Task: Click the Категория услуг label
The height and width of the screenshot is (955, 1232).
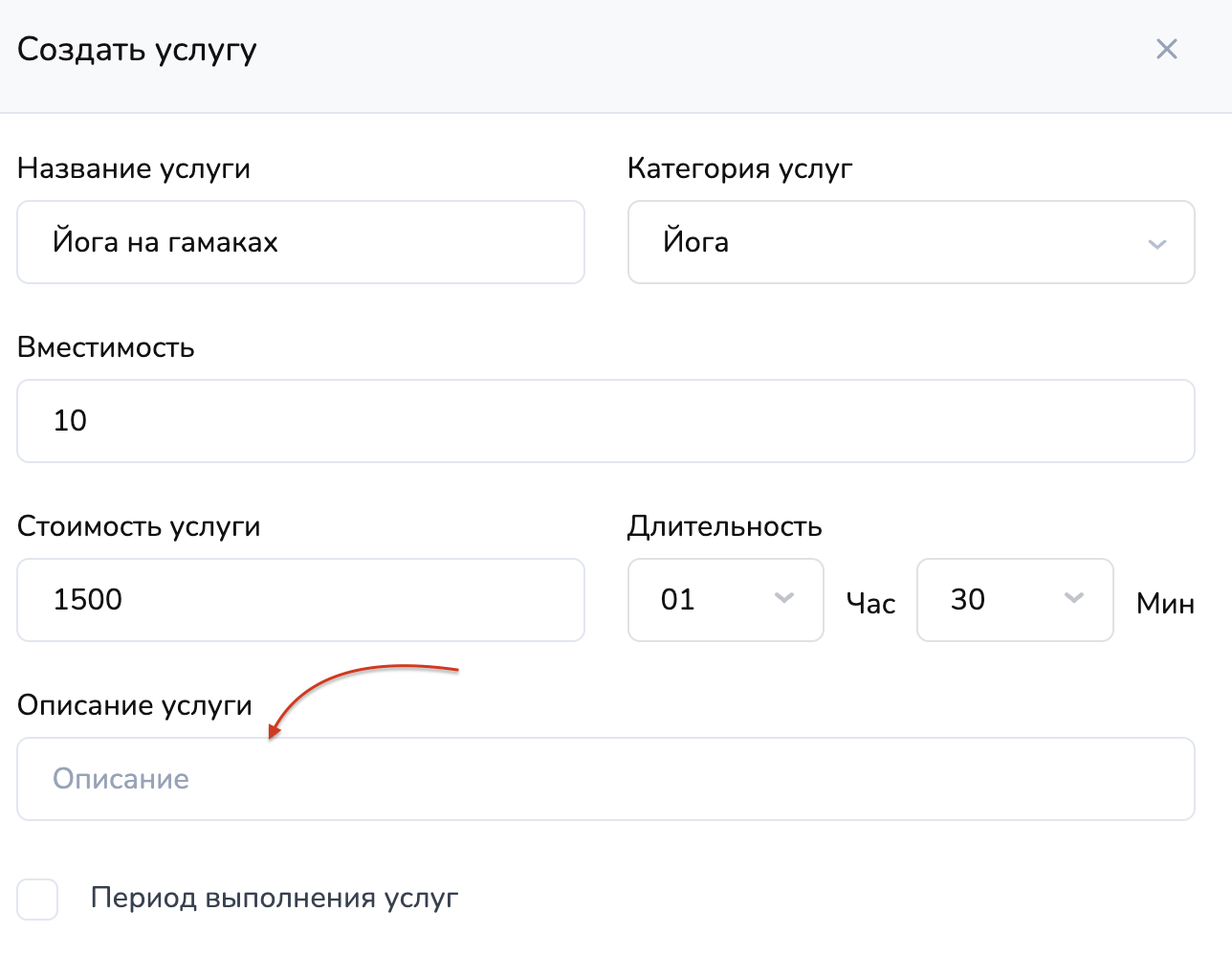Action: point(739,168)
